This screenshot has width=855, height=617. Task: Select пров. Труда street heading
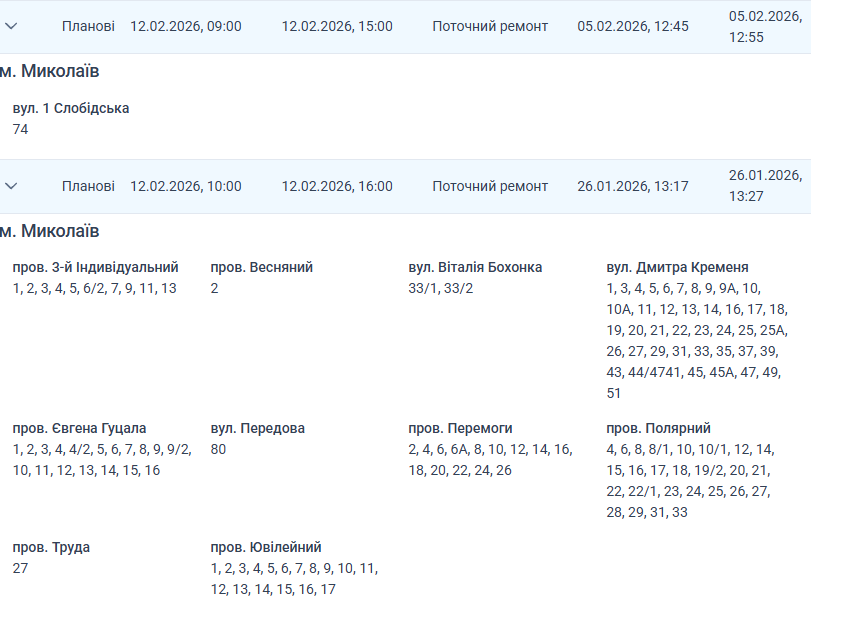52,547
